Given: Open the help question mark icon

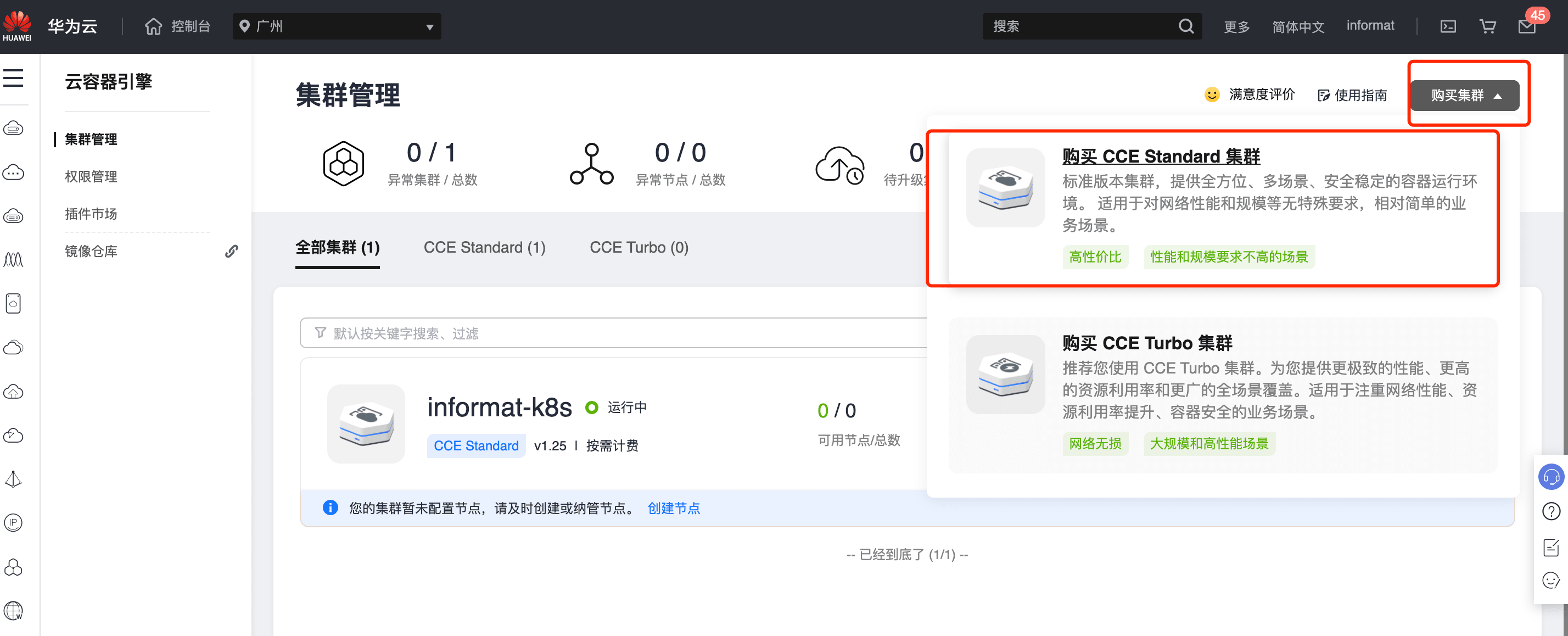Looking at the screenshot, I should (x=1551, y=511).
